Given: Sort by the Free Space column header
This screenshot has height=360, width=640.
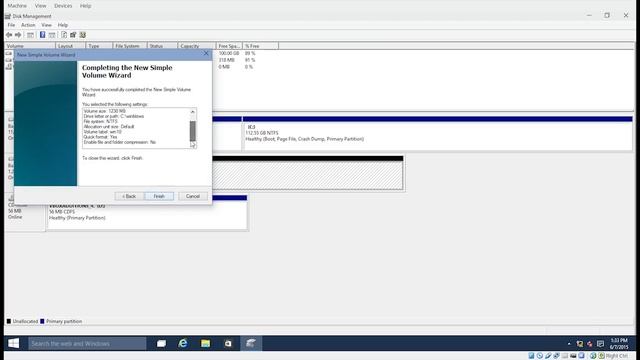Looking at the screenshot, I should [229, 46].
